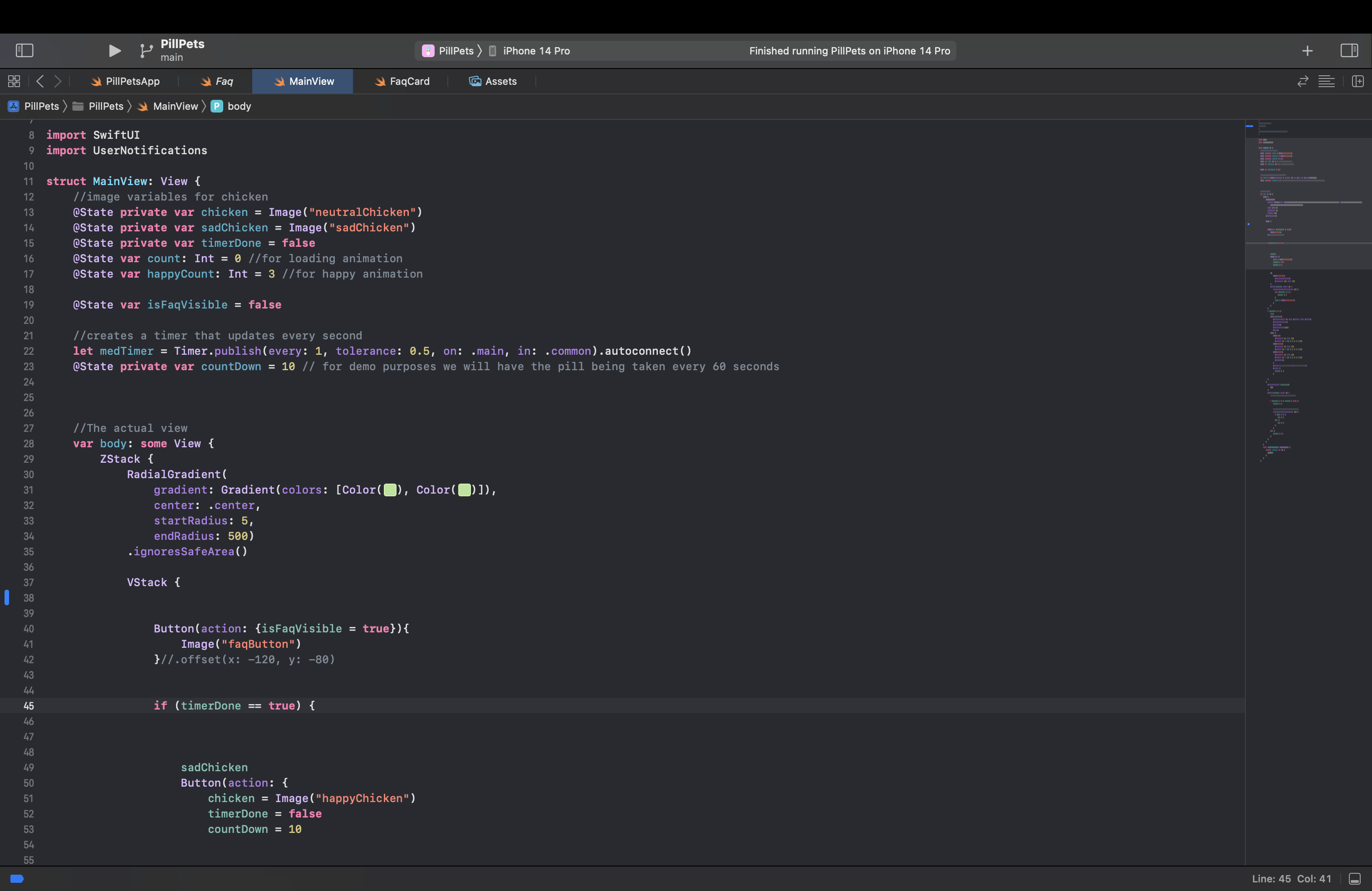
Task: Toggle the debug area button
Action: pos(1355,878)
